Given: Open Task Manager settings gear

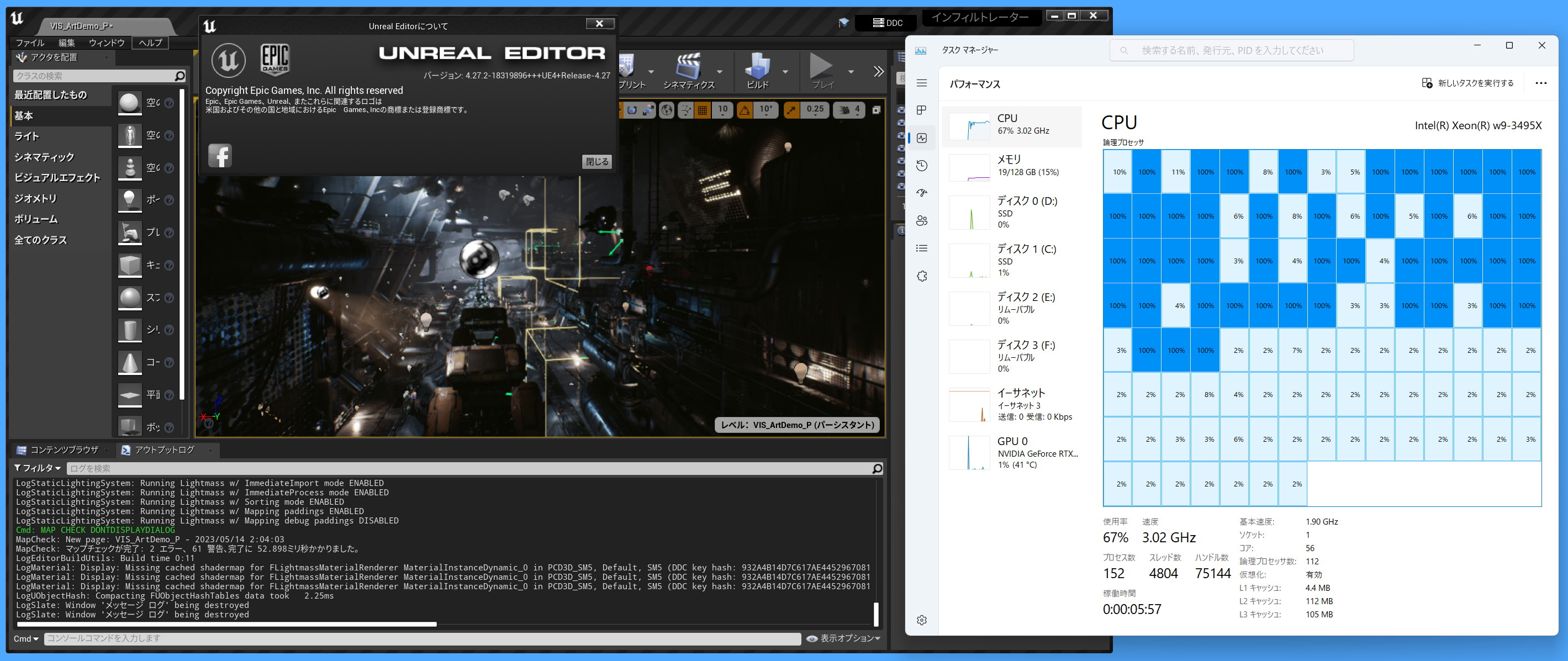Looking at the screenshot, I should pyautogui.click(x=922, y=620).
